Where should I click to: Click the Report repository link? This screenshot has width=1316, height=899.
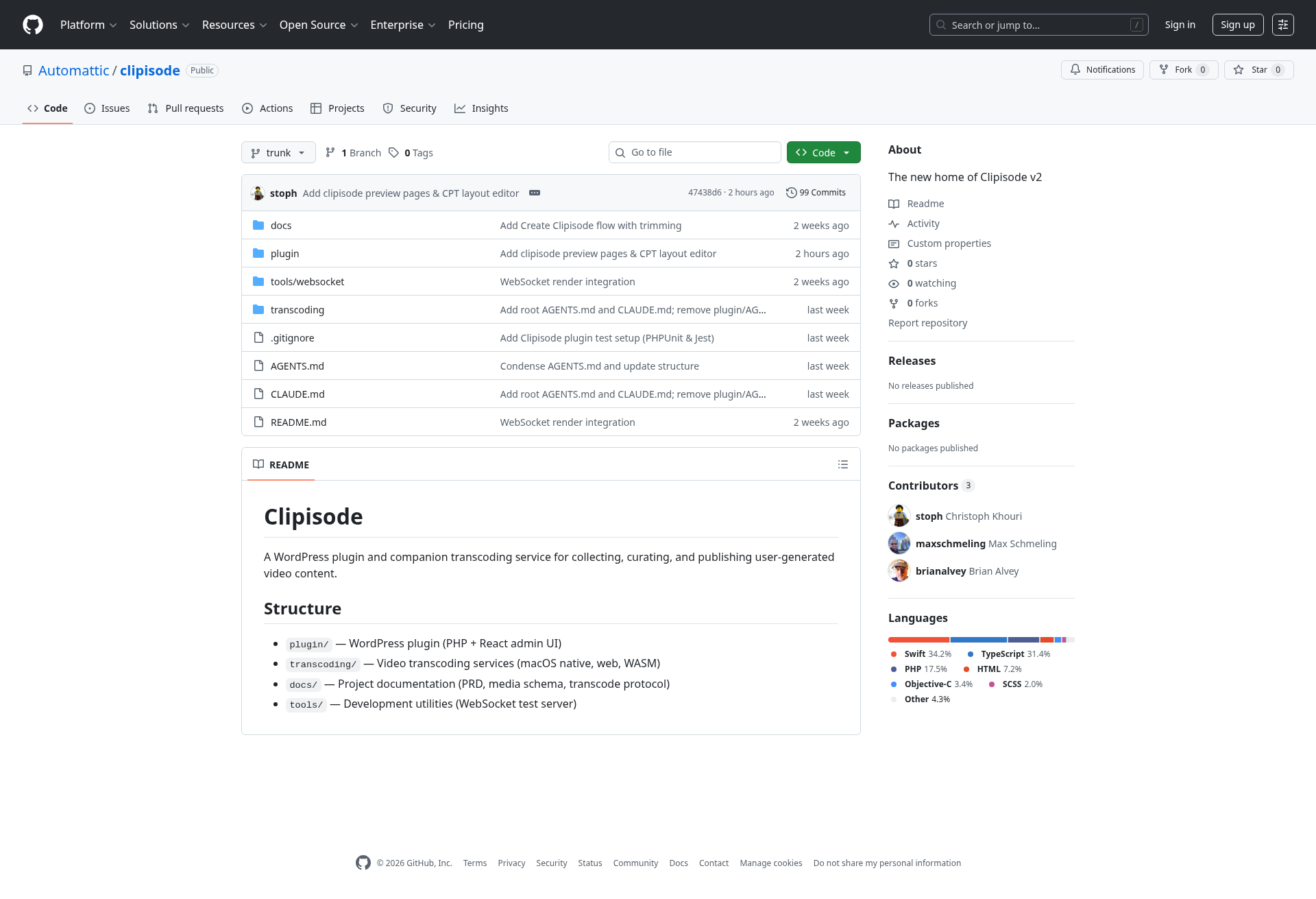(x=928, y=323)
